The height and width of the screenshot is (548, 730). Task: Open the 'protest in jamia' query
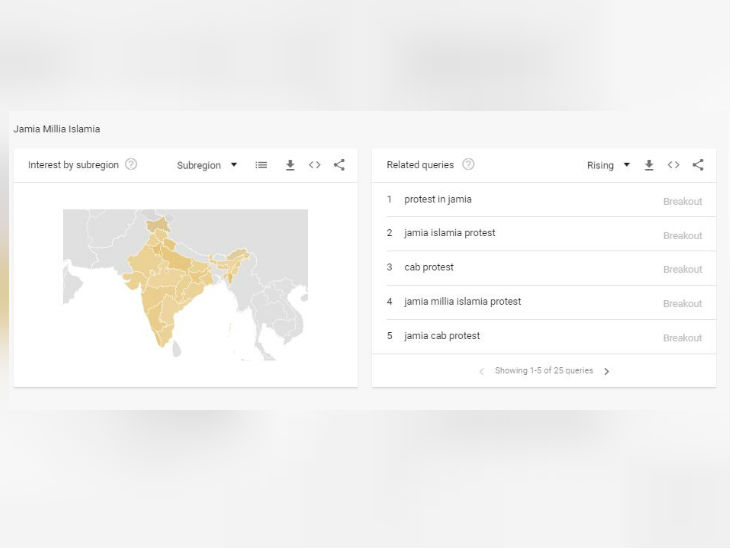tap(437, 200)
